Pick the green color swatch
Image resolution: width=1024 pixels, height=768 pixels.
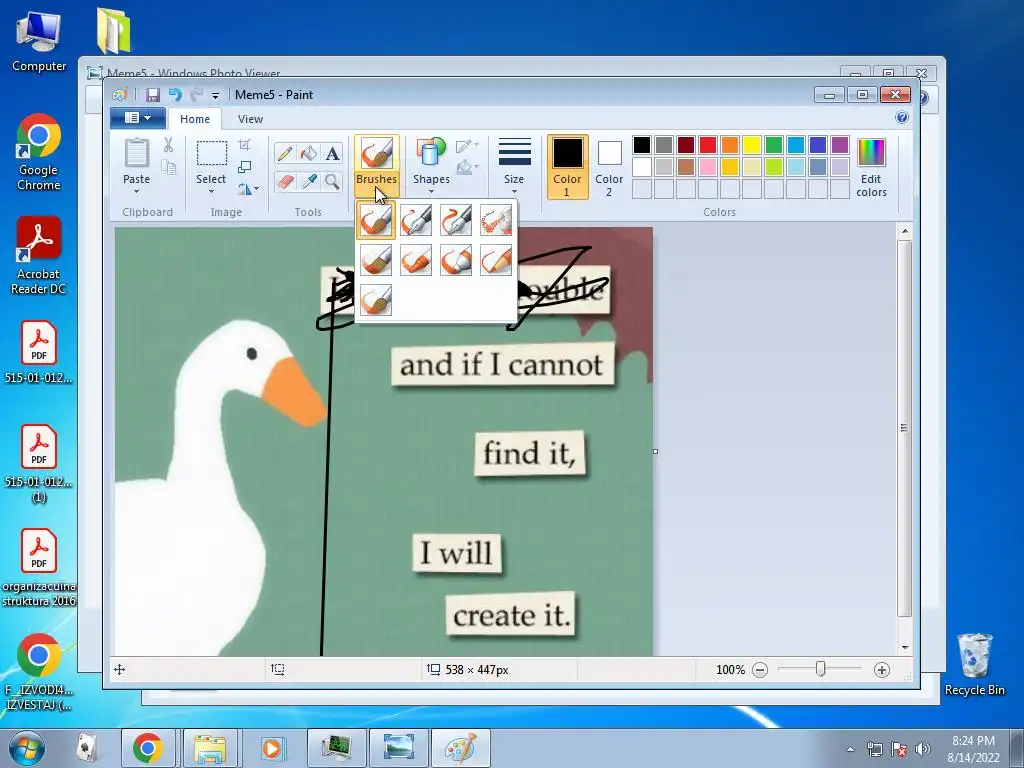(x=774, y=144)
